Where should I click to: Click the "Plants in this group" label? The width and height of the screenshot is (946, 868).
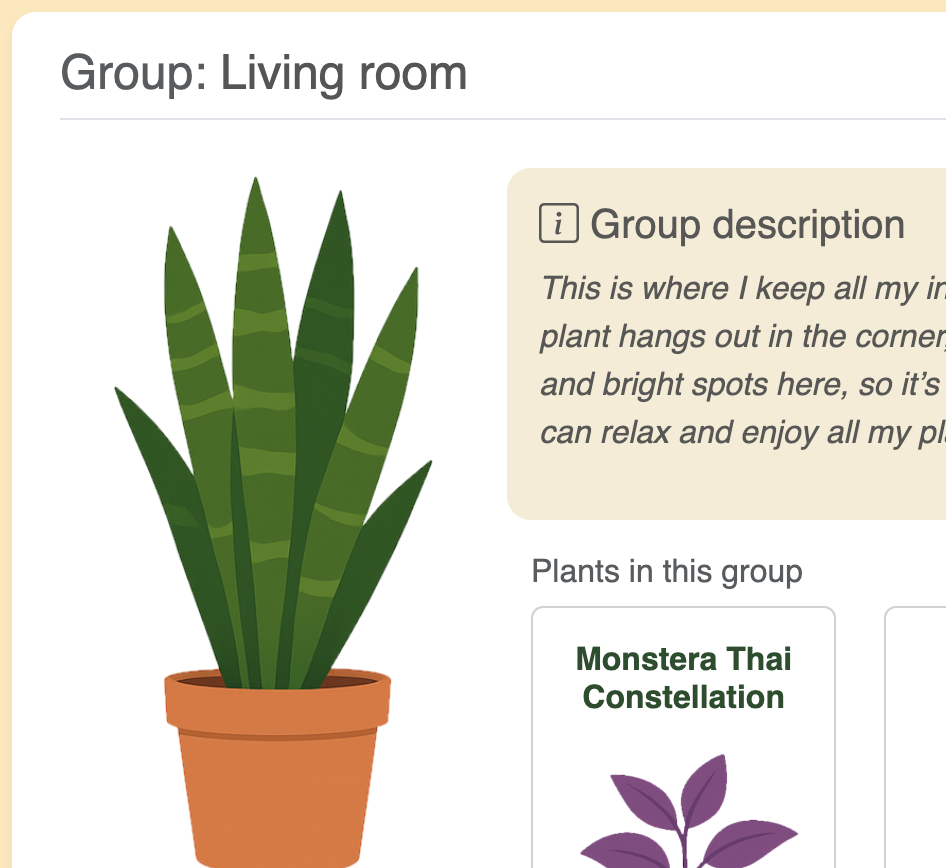tap(667, 571)
